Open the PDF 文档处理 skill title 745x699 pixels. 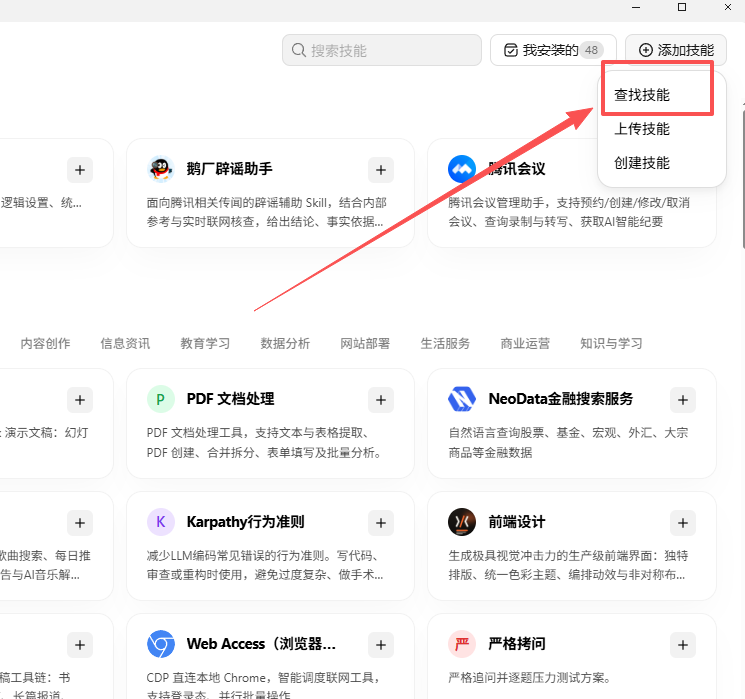230,399
